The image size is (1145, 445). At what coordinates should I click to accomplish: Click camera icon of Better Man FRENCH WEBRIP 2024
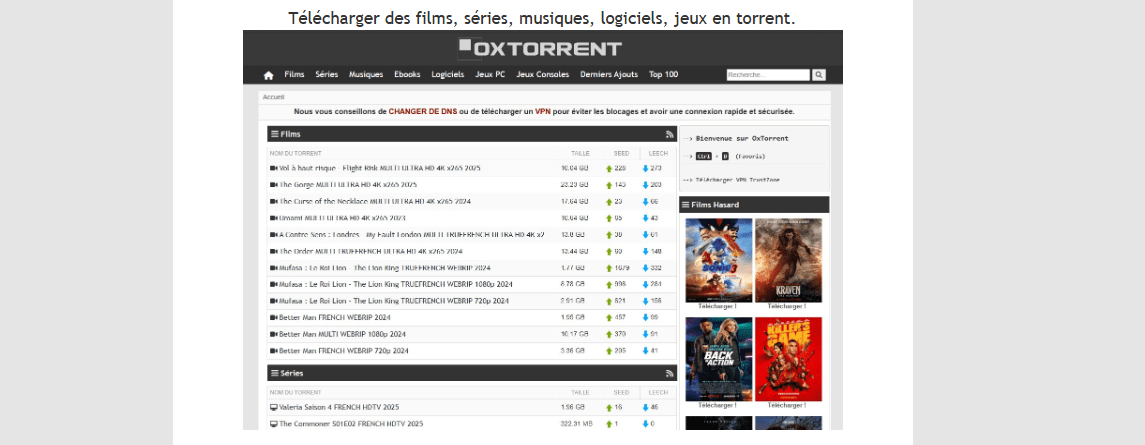click(274, 318)
